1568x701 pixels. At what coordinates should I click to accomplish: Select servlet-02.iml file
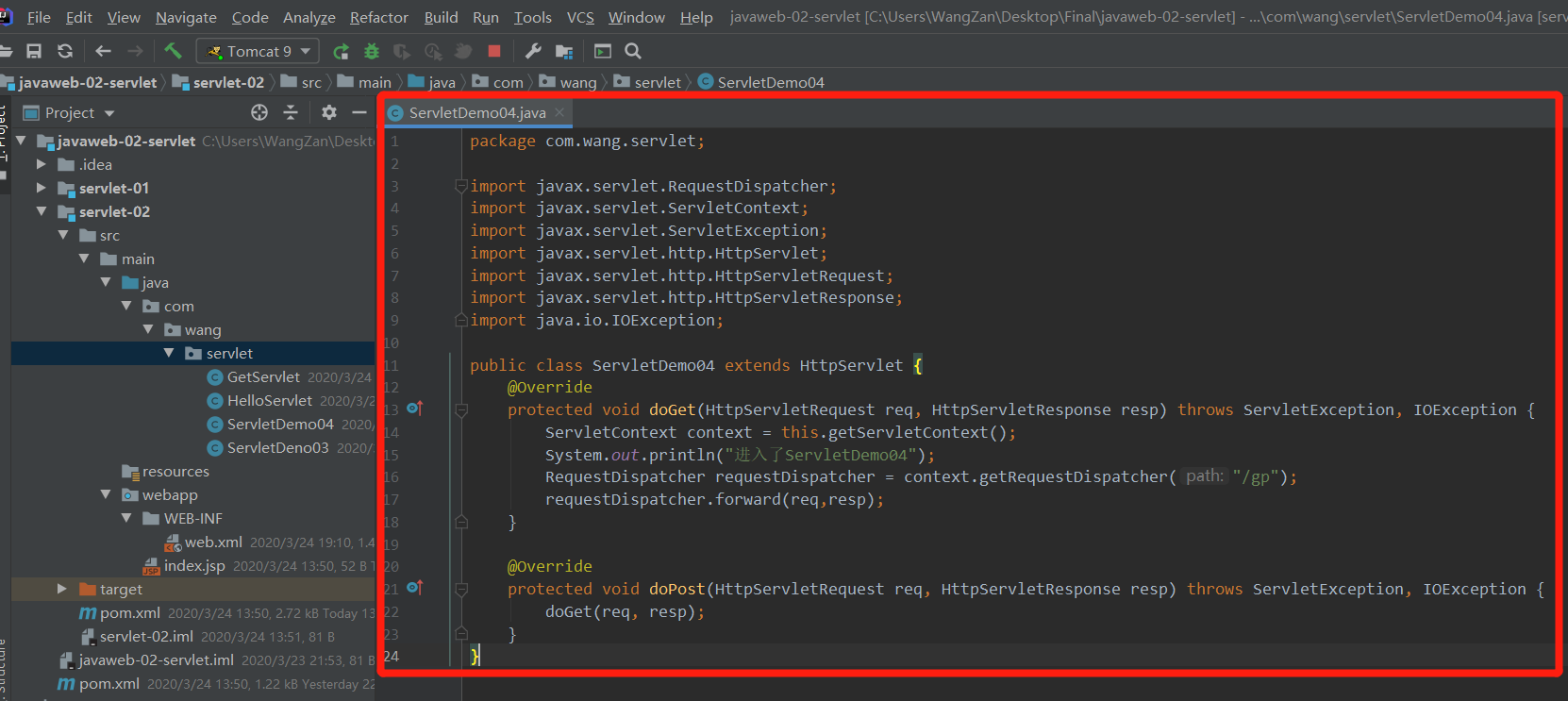[146, 636]
